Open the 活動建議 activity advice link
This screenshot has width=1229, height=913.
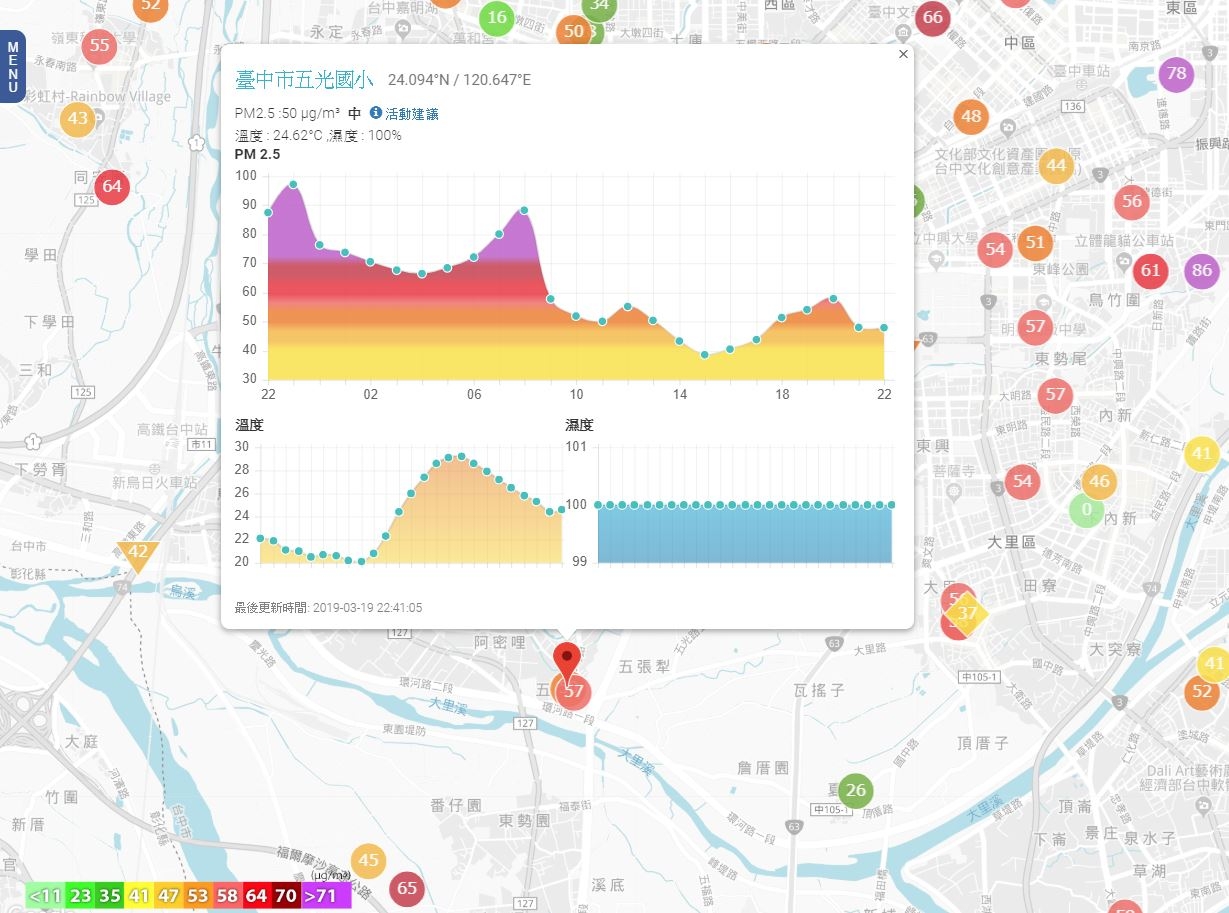(412, 114)
